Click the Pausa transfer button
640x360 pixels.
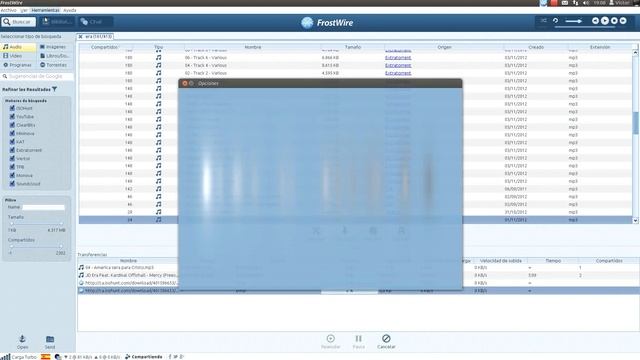point(358,342)
